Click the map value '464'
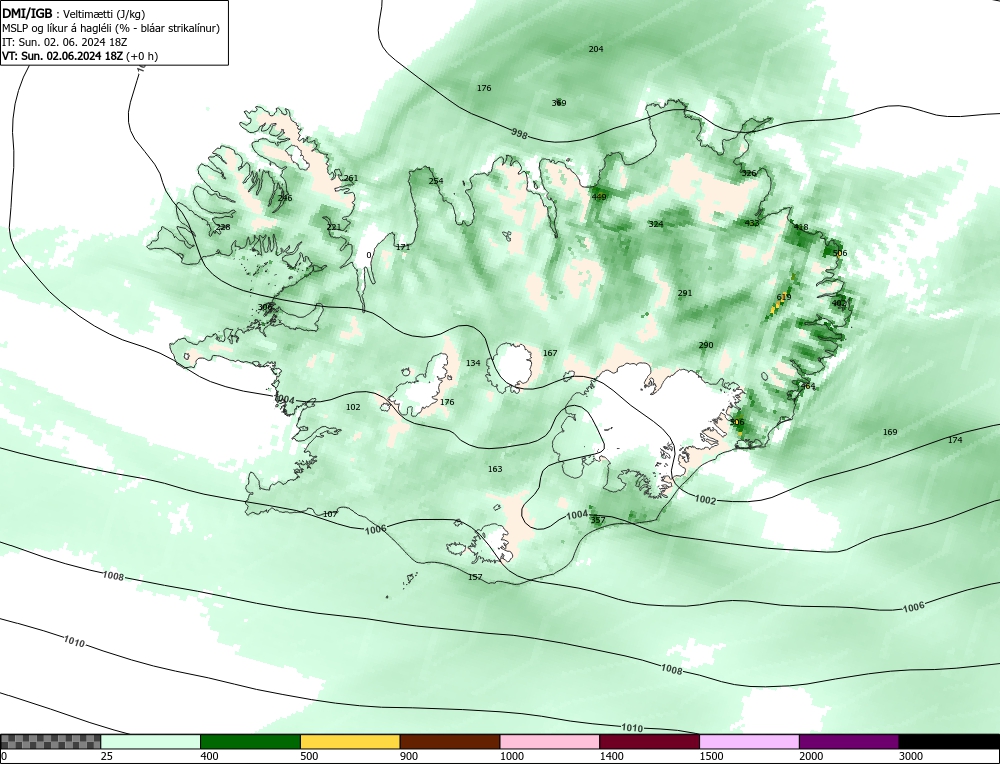 coord(808,386)
